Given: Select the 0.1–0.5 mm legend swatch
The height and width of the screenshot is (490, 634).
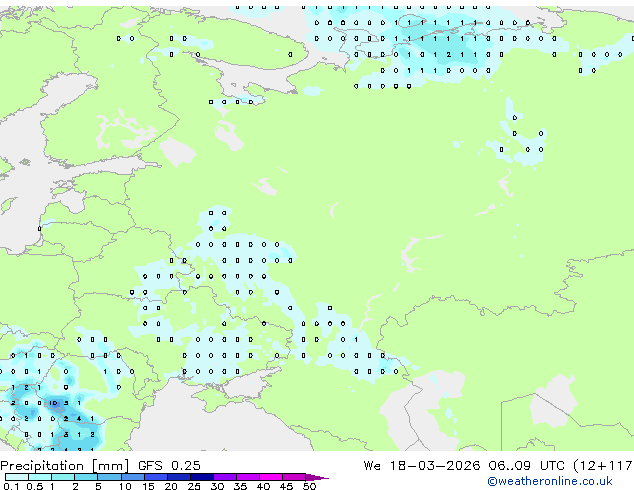Looking at the screenshot, I should coord(17,477).
